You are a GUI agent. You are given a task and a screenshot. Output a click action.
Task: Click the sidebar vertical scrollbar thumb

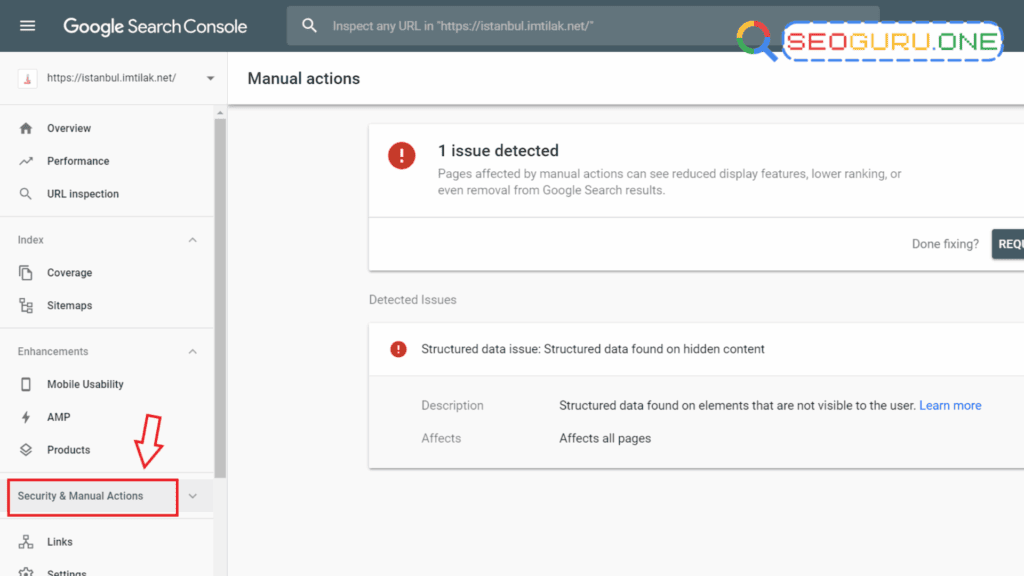(220, 297)
